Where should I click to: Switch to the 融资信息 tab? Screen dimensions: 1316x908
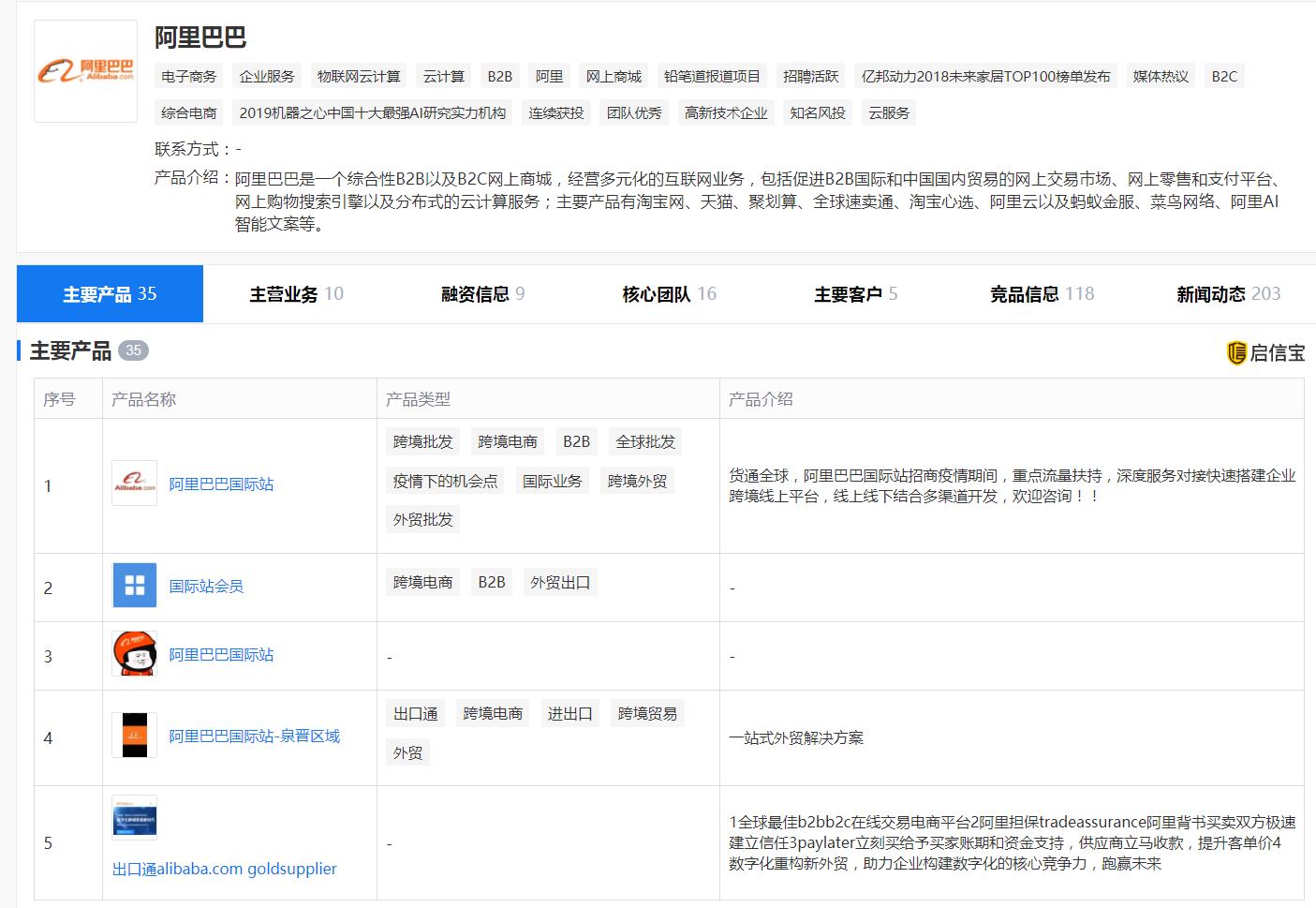(x=480, y=293)
